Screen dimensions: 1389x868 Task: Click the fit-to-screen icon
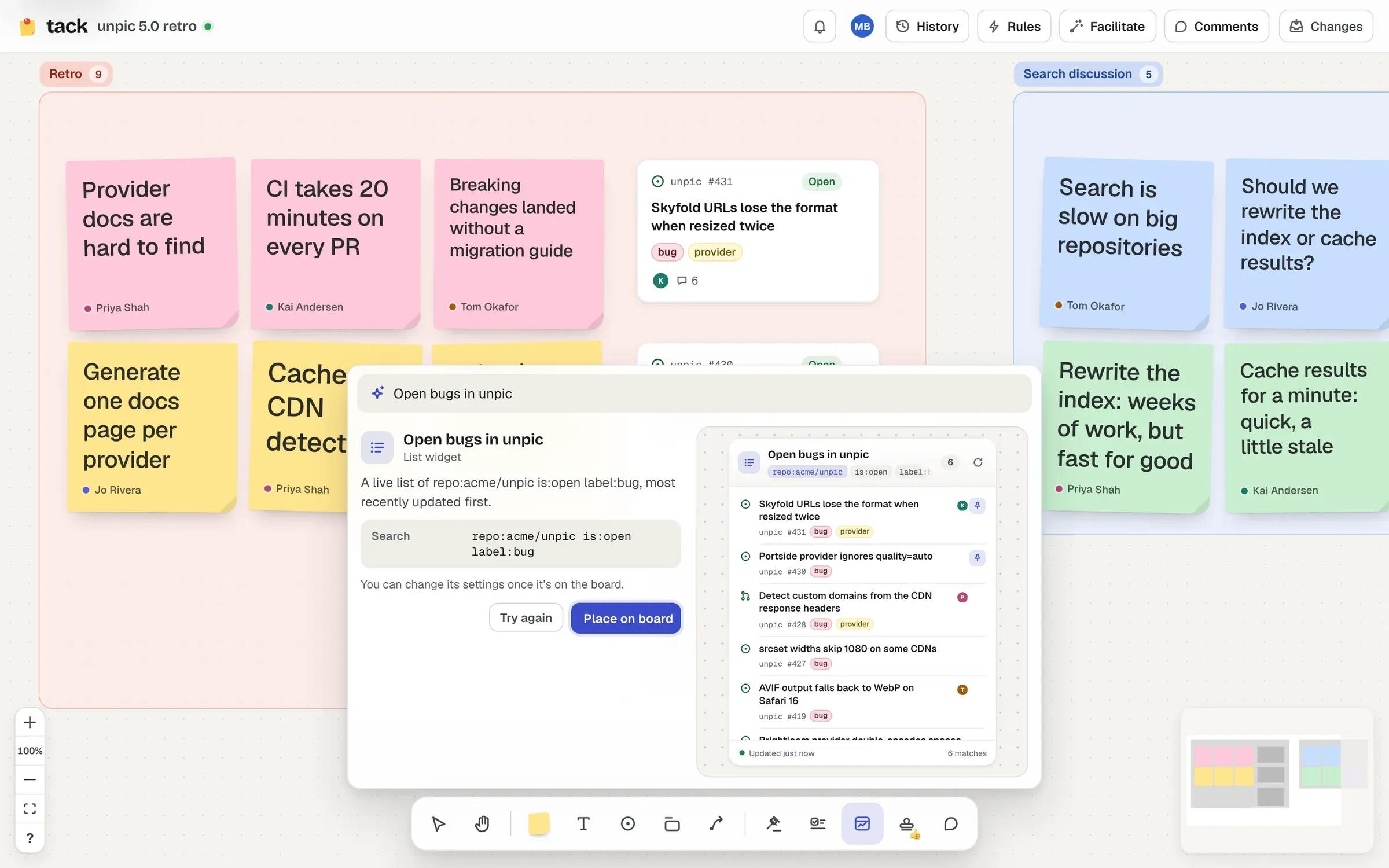(x=30, y=808)
